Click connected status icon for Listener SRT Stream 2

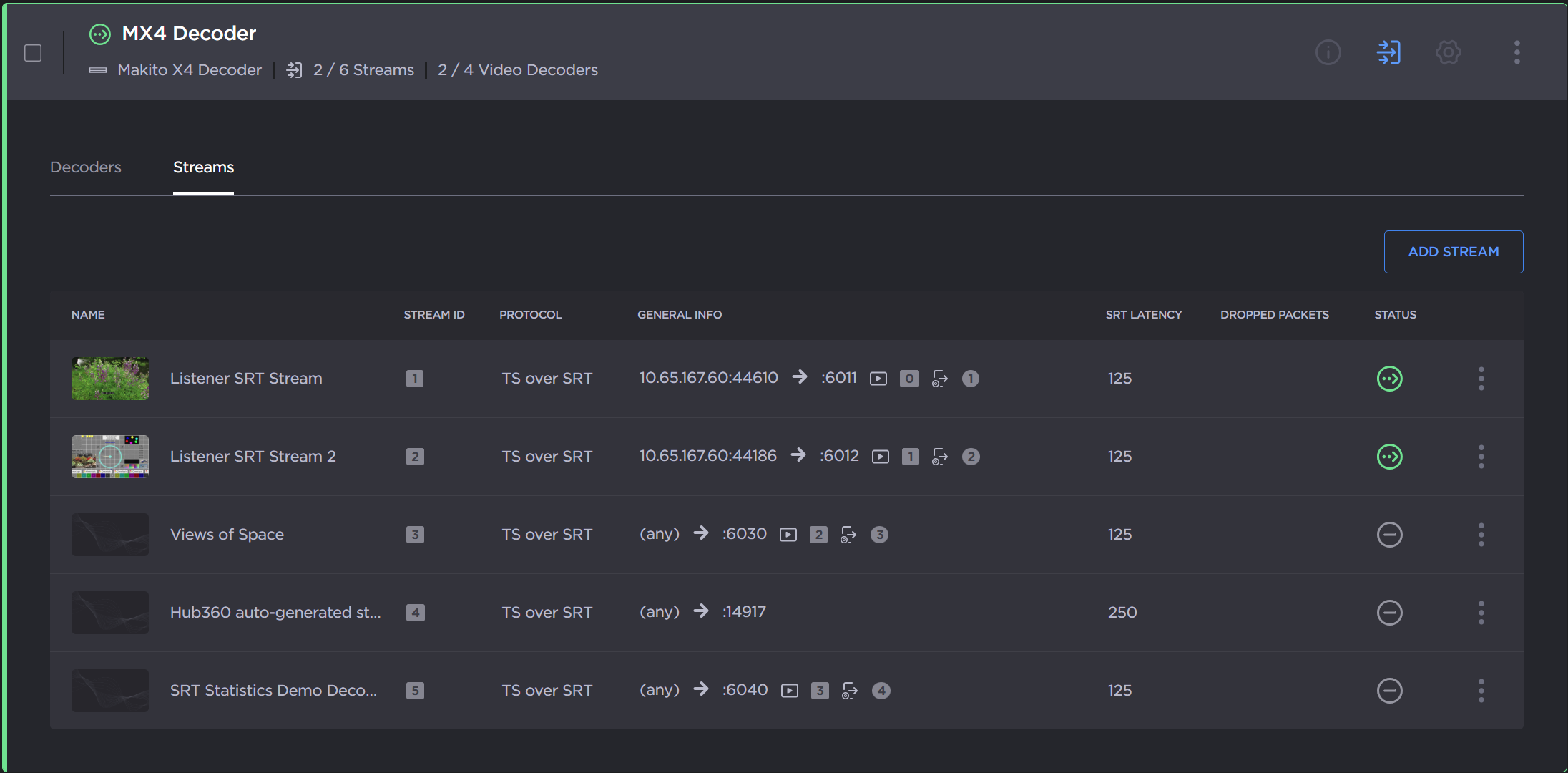[1389, 457]
